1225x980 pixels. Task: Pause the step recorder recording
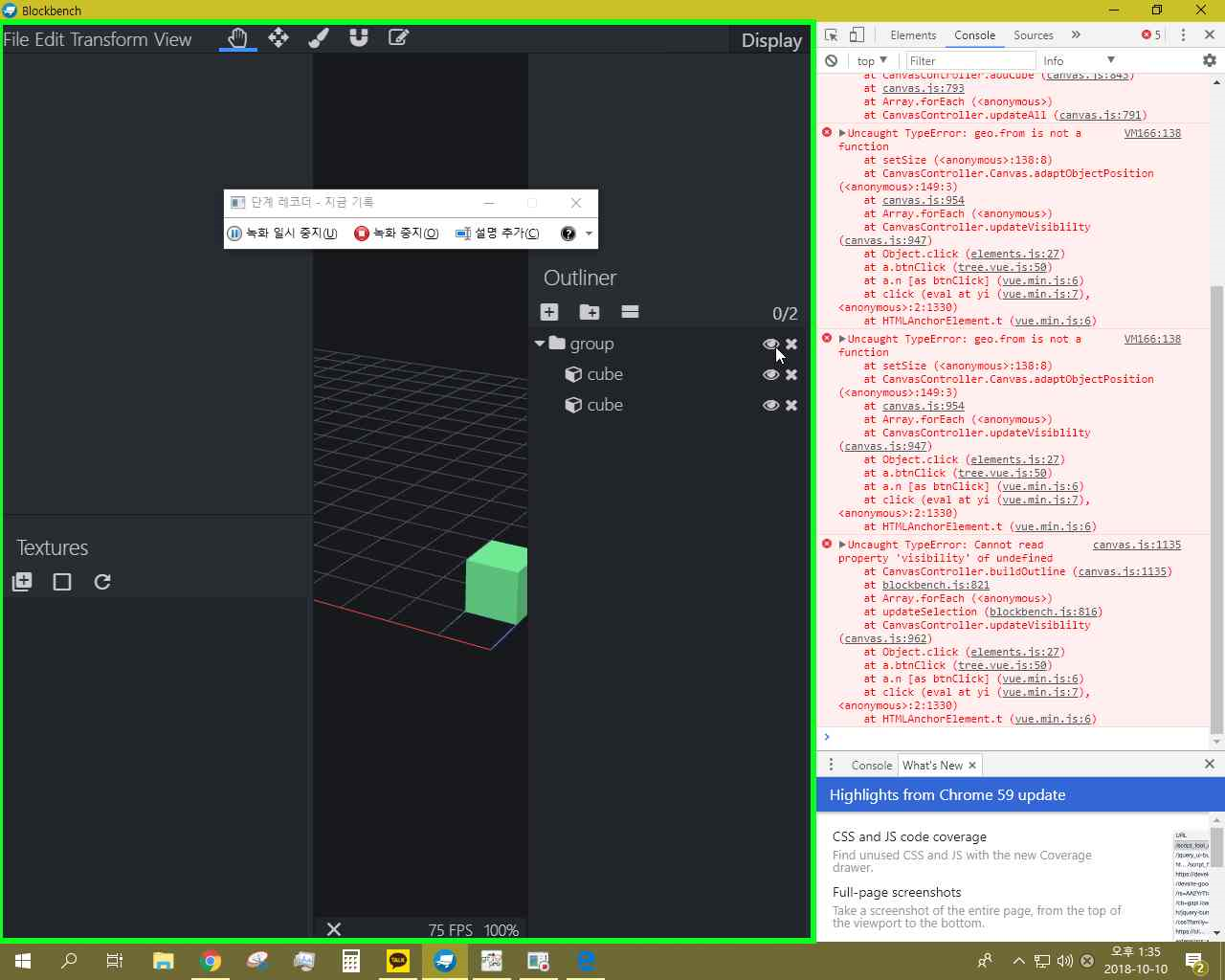pyautogui.click(x=282, y=233)
